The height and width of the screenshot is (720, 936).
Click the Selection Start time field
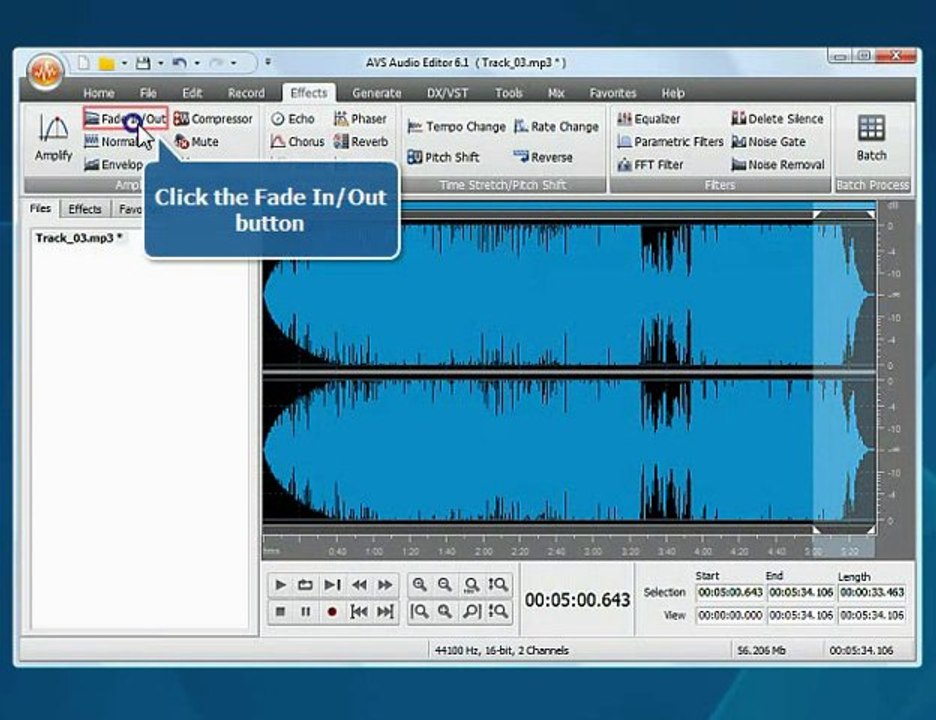(x=730, y=592)
